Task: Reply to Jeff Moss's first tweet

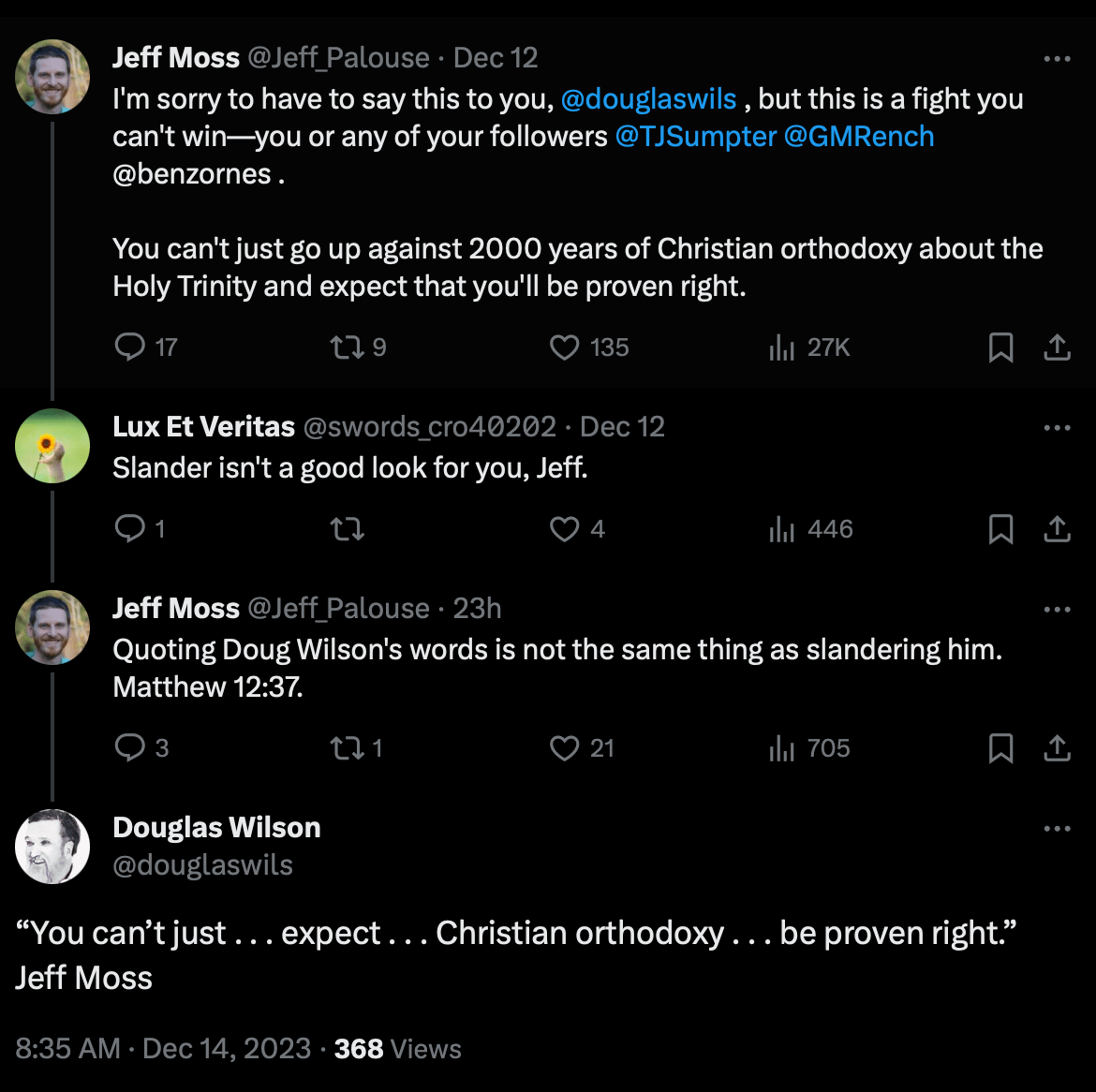Action: (129, 347)
